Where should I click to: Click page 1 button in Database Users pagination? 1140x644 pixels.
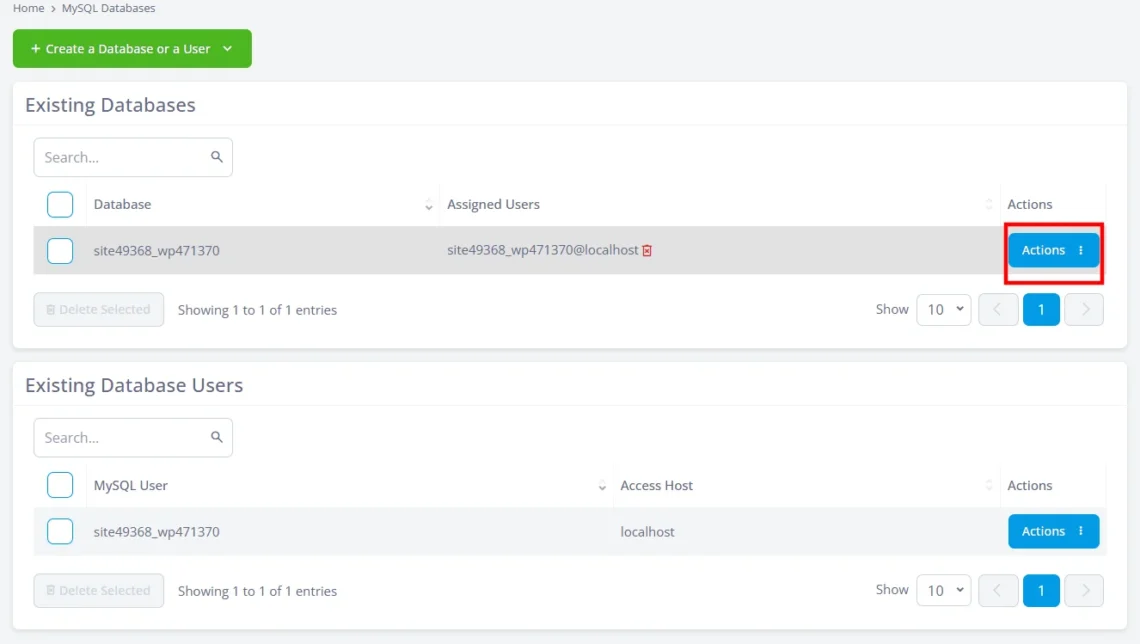[x=1041, y=591]
